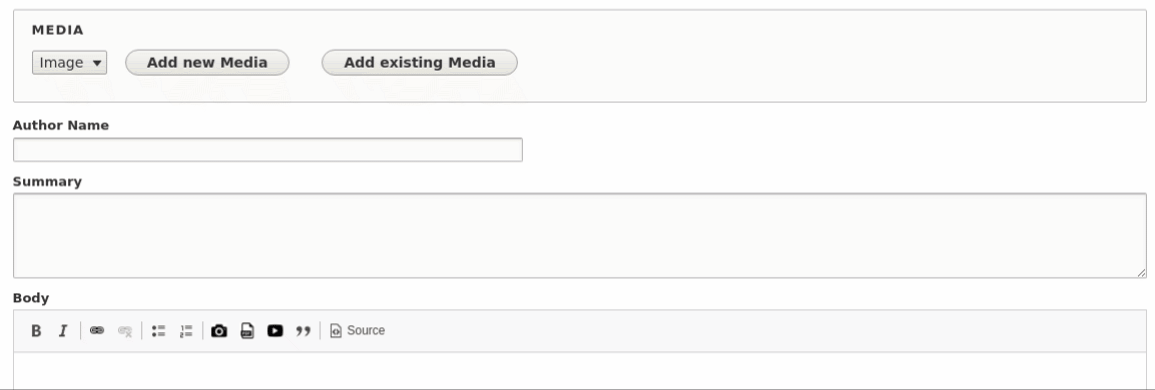Insert a hyperlink using the link icon
This screenshot has height=390, width=1155.
point(96,331)
